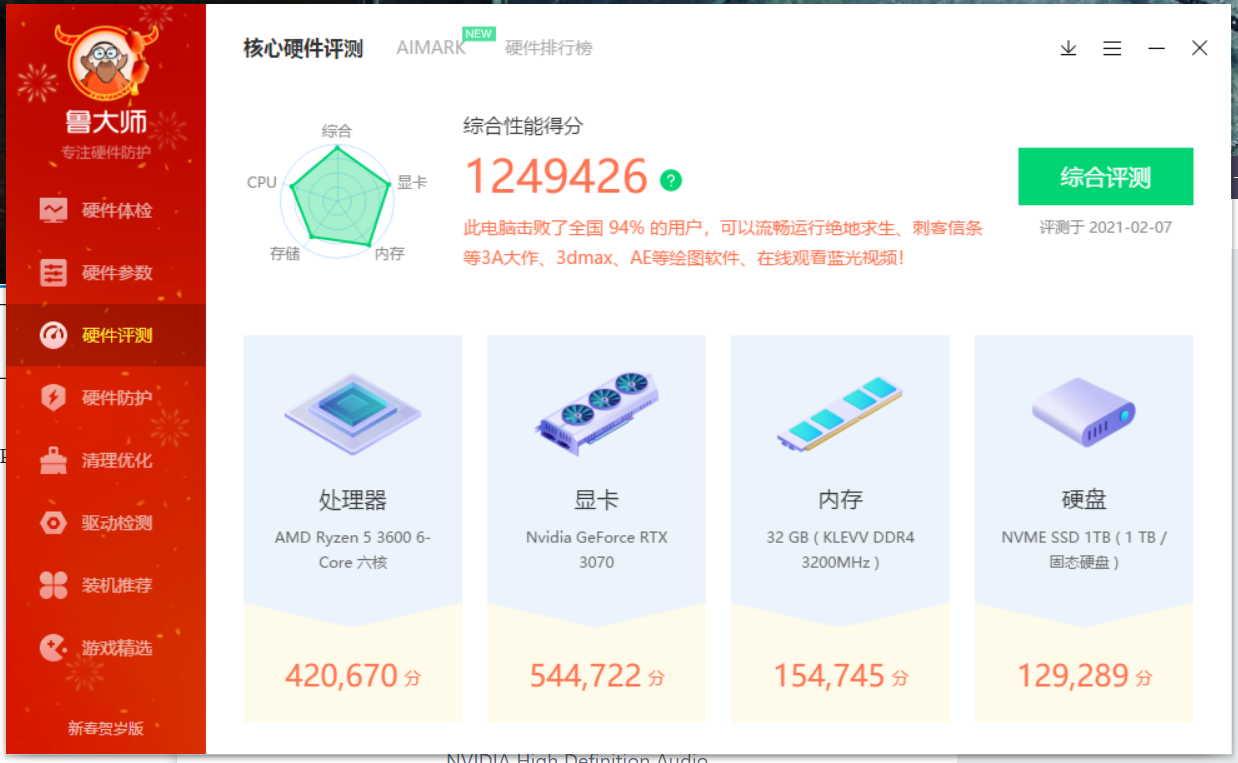
Task: Click the 装机推荐 four-squares icon
Action: point(53,585)
